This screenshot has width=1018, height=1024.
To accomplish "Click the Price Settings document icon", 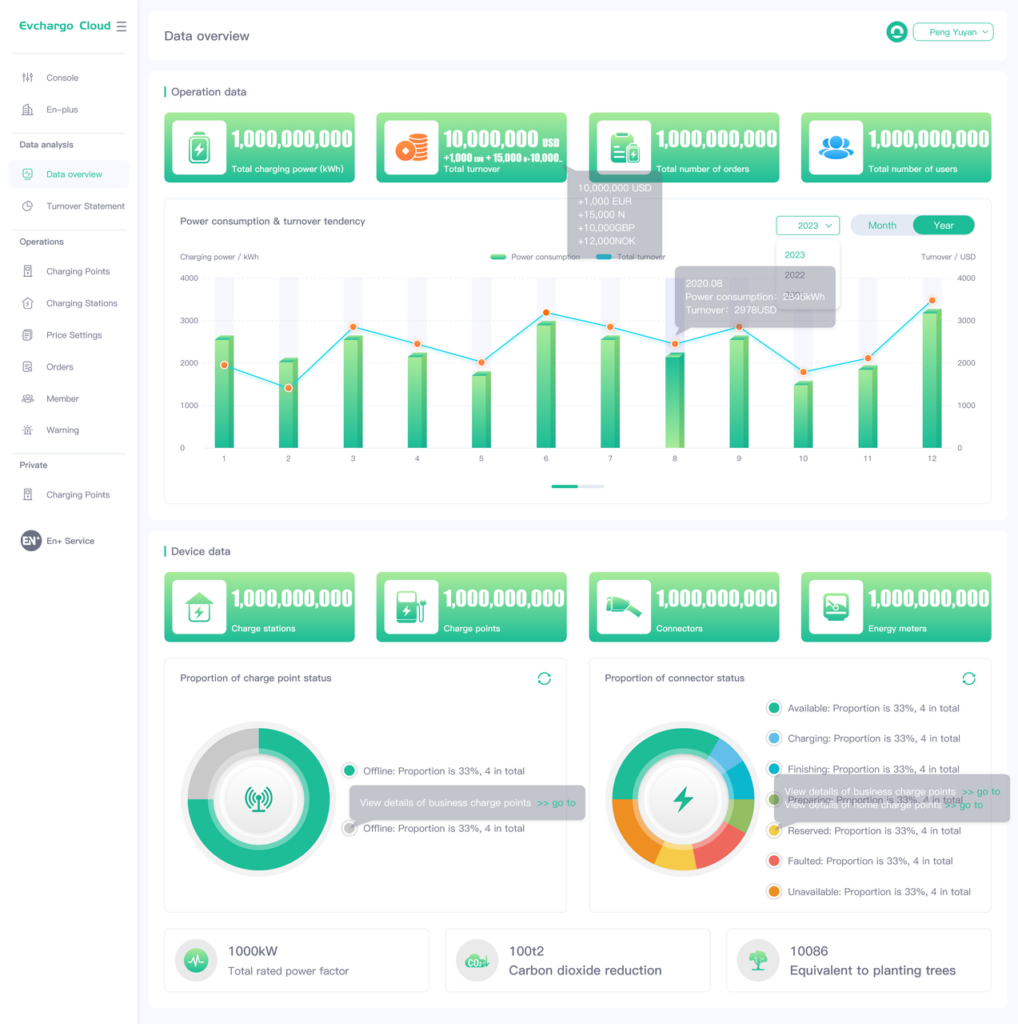I will click(x=27, y=335).
